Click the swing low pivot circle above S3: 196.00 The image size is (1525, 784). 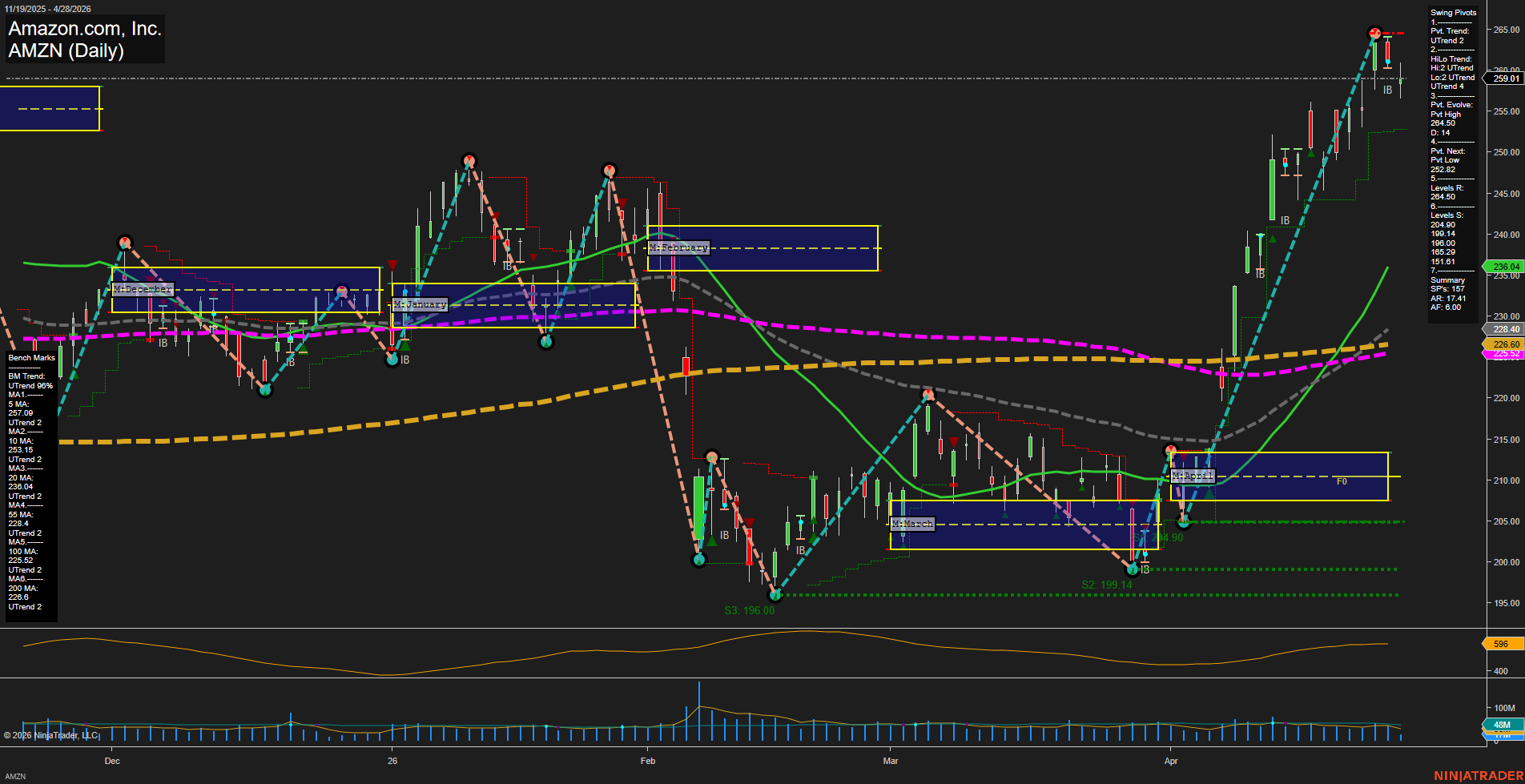pos(775,595)
